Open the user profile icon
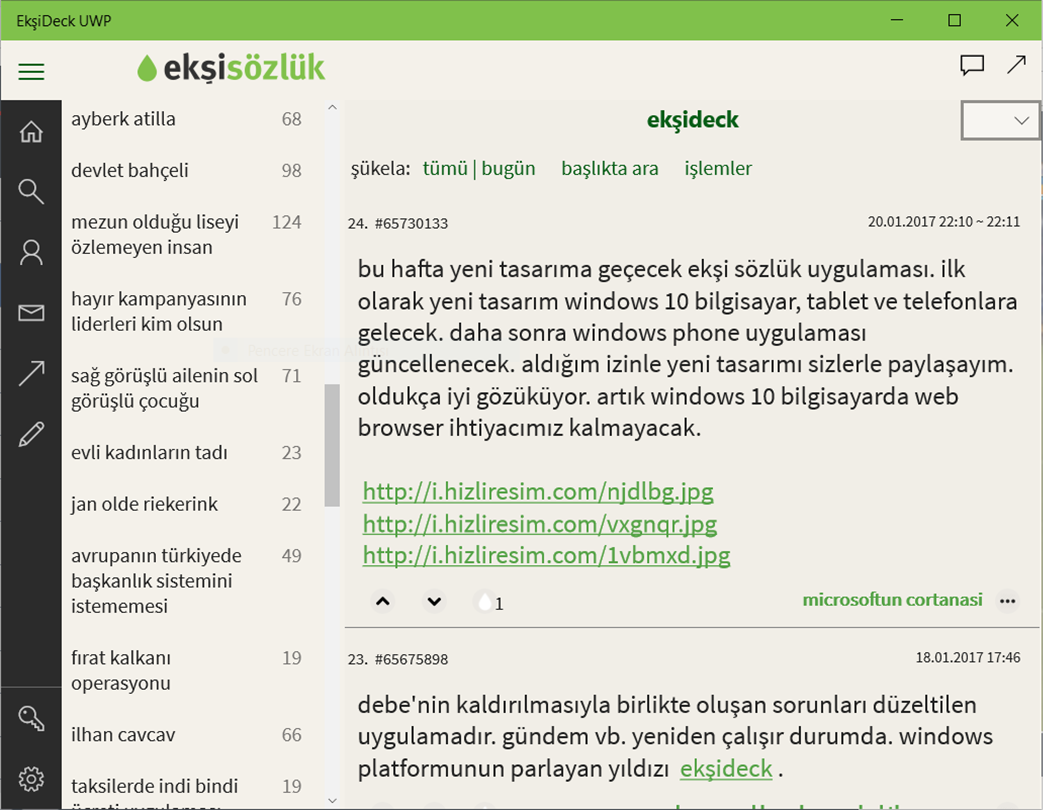 coord(31,253)
